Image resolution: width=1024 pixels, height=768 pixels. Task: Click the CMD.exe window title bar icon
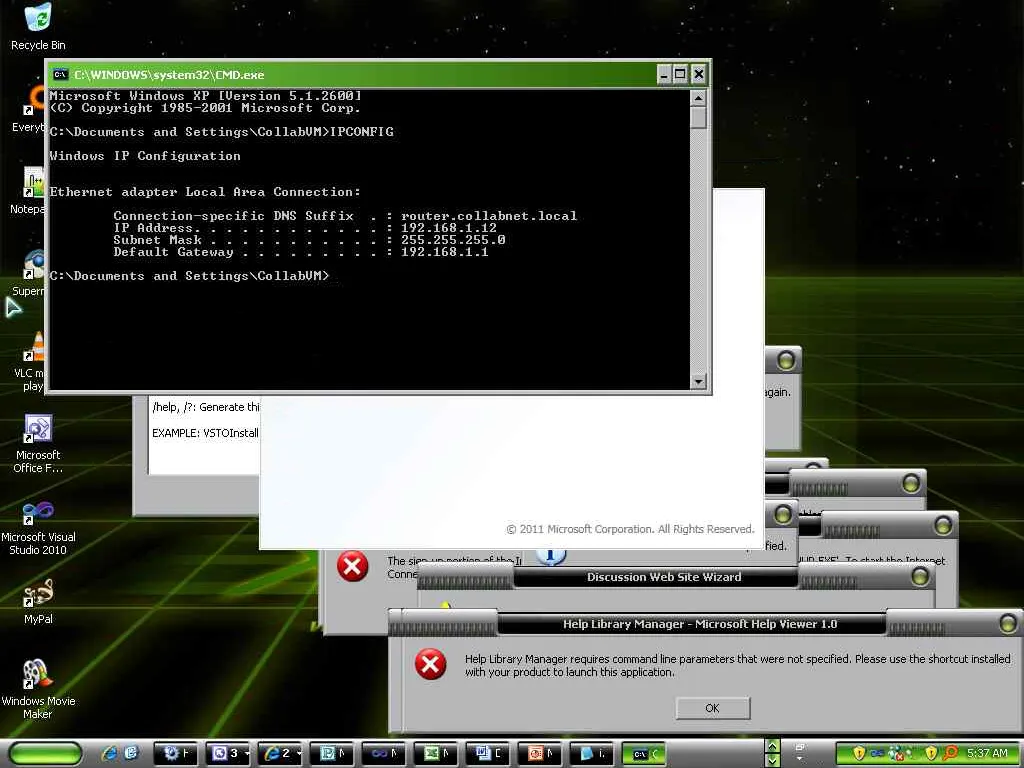coord(60,74)
